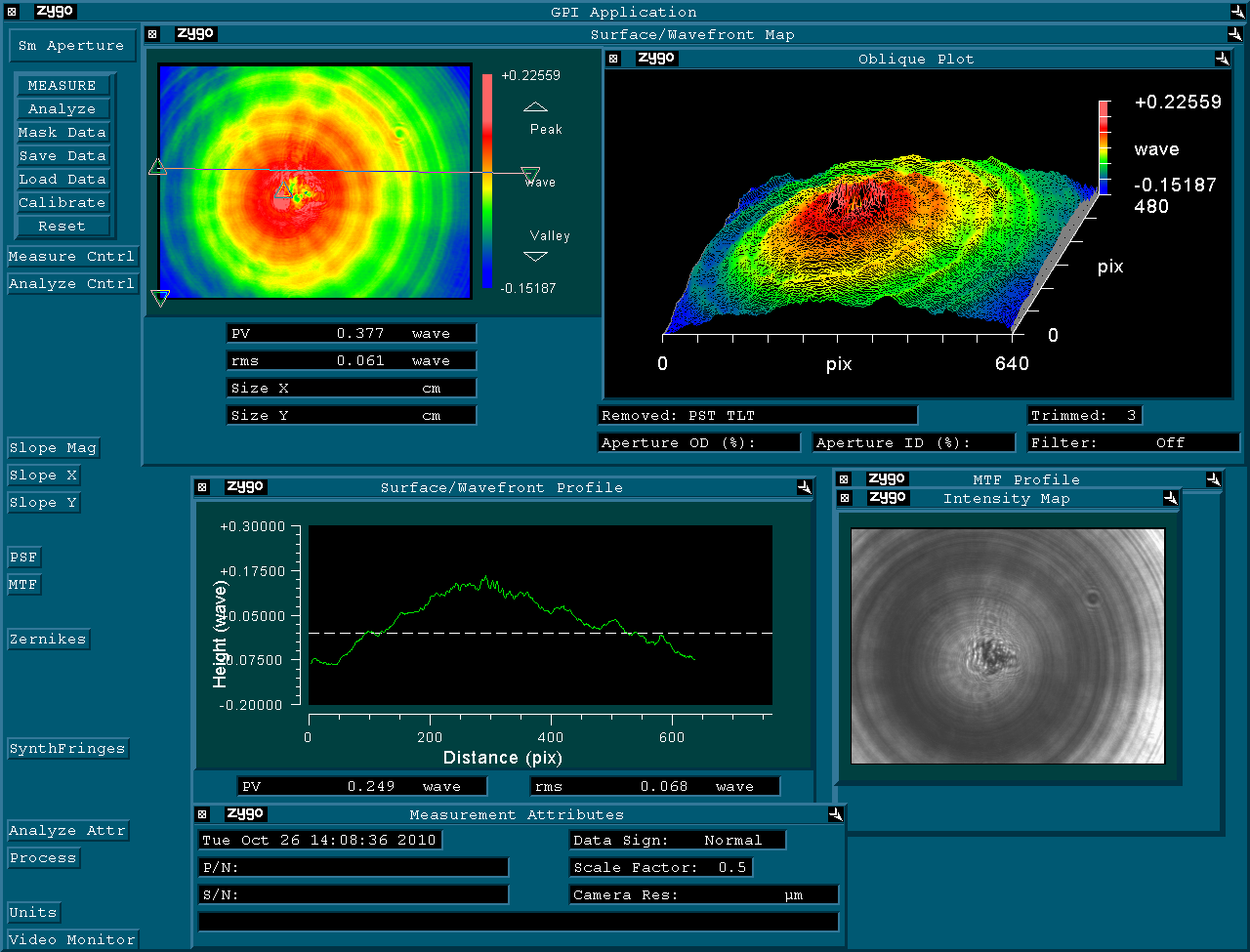Click the Peak up-arrow icon
Viewport: 1250px width, 952px height.
pos(536,106)
